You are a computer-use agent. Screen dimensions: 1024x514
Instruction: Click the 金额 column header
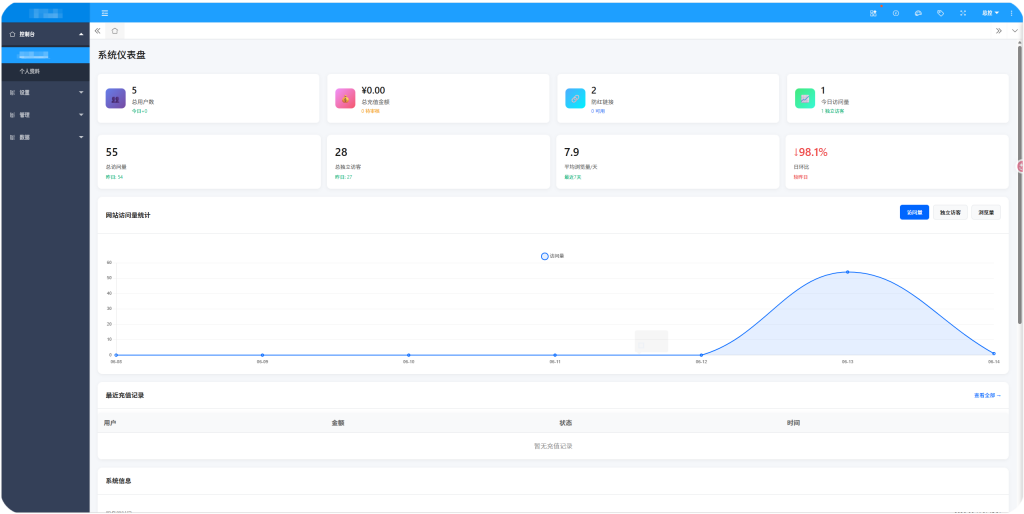(x=338, y=423)
